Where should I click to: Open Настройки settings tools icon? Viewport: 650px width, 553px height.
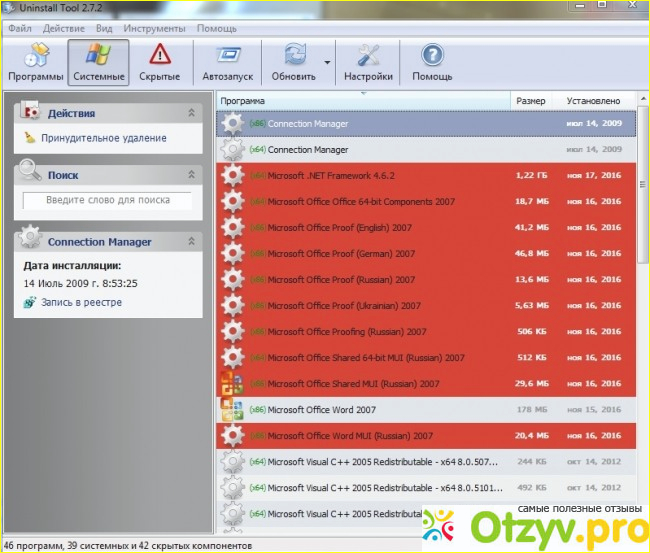coord(368,55)
